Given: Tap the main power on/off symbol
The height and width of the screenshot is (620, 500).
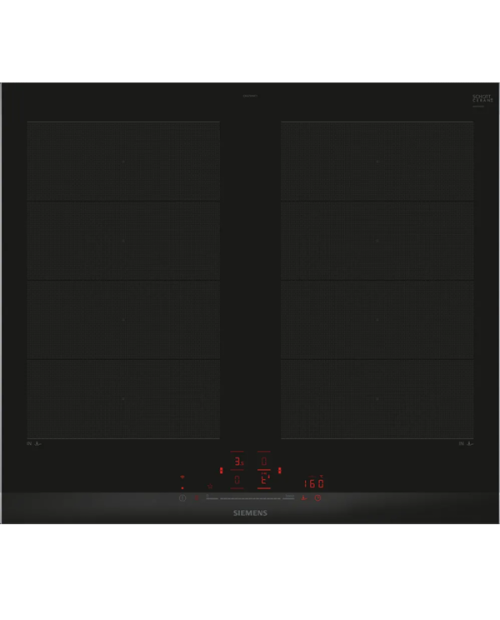Looking at the screenshot, I should pyautogui.click(x=182, y=498).
